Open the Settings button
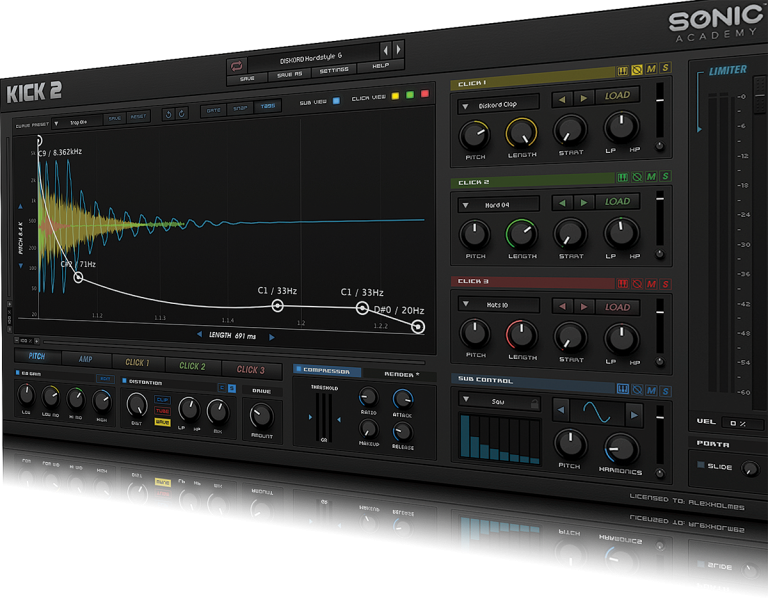 [x=334, y=71]
